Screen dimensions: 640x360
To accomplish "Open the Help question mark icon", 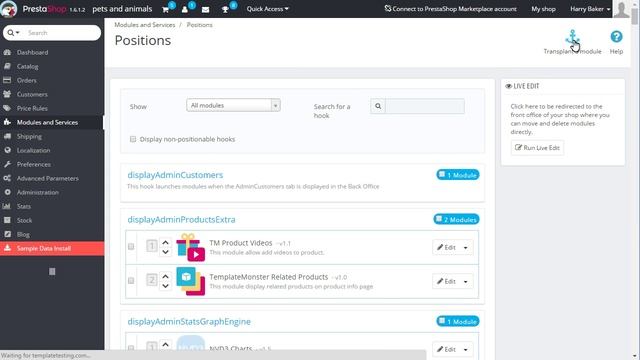I will coord(616,37).
